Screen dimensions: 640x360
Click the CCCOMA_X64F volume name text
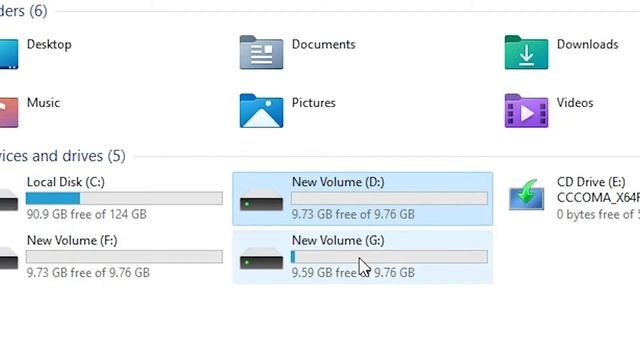[x=598, y=198]
